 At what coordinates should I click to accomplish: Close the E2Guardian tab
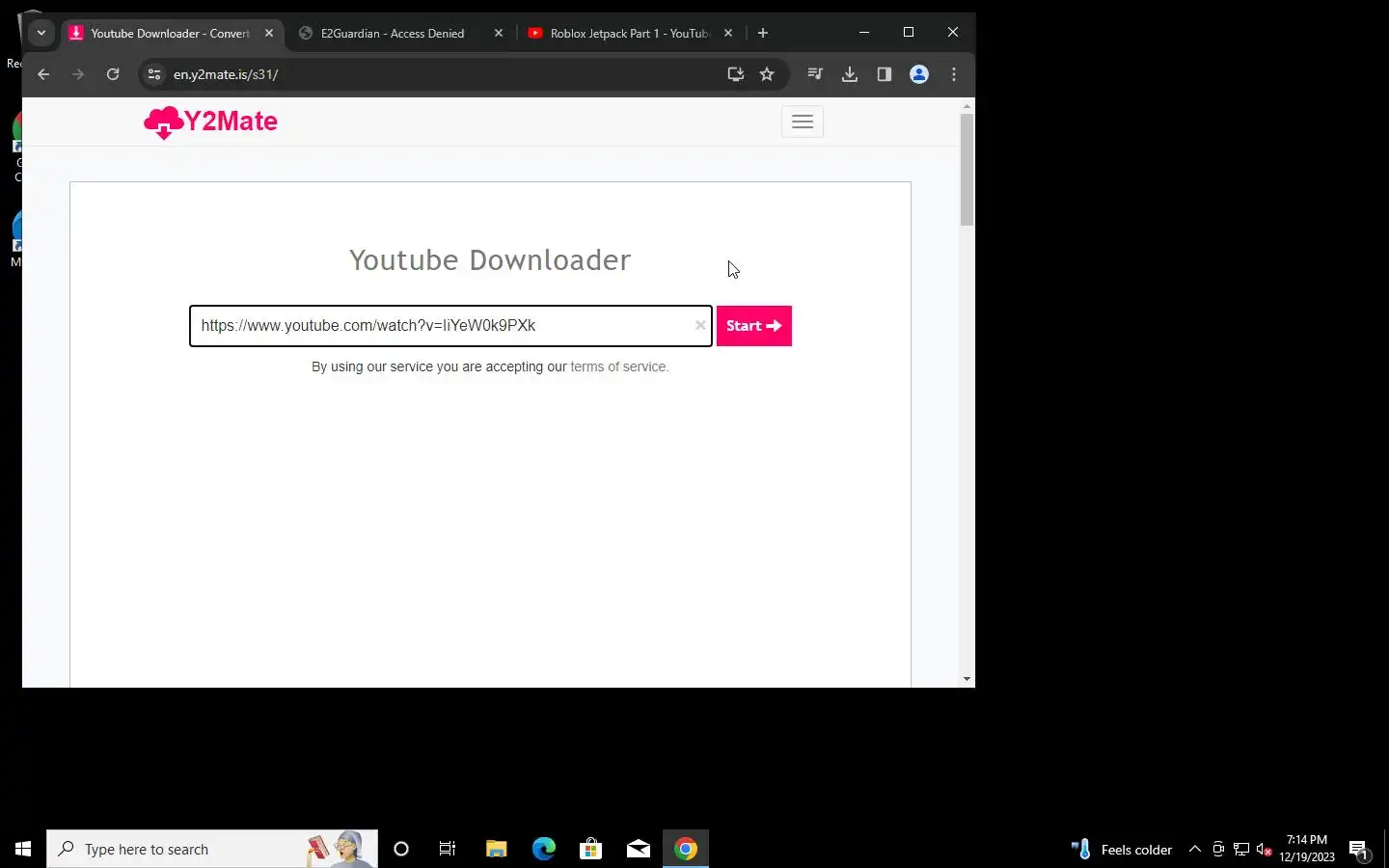click(x=499, y=33)
